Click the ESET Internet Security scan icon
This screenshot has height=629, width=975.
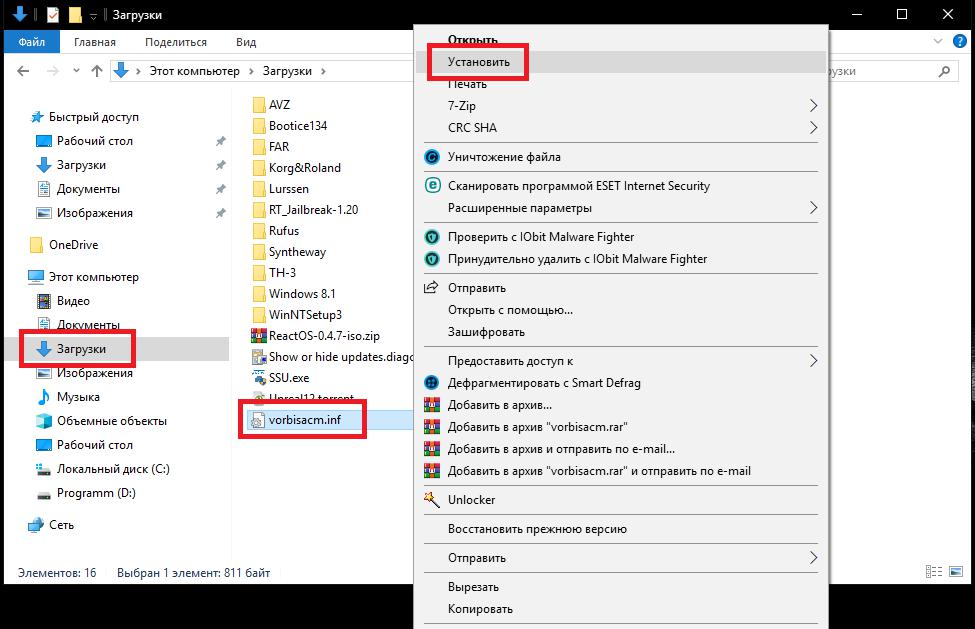click(432, 186)
